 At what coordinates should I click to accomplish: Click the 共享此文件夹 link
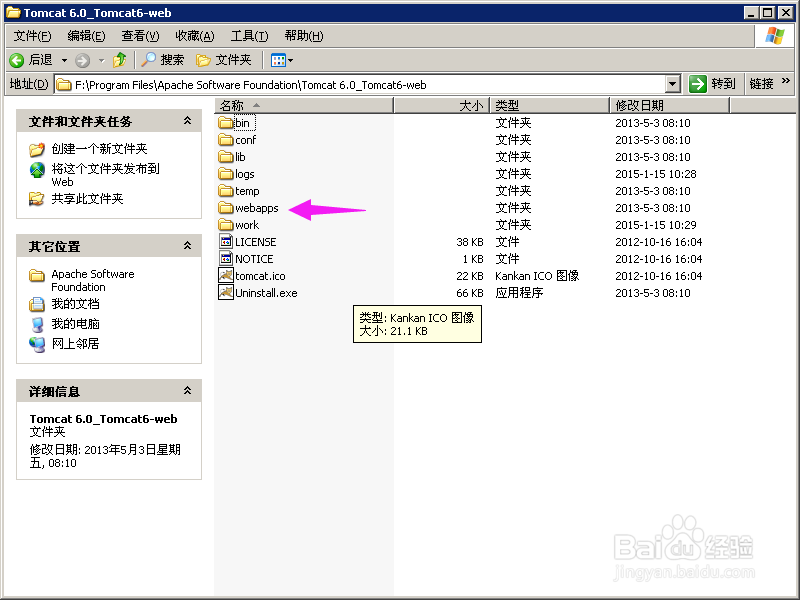(x=87, y=198)
